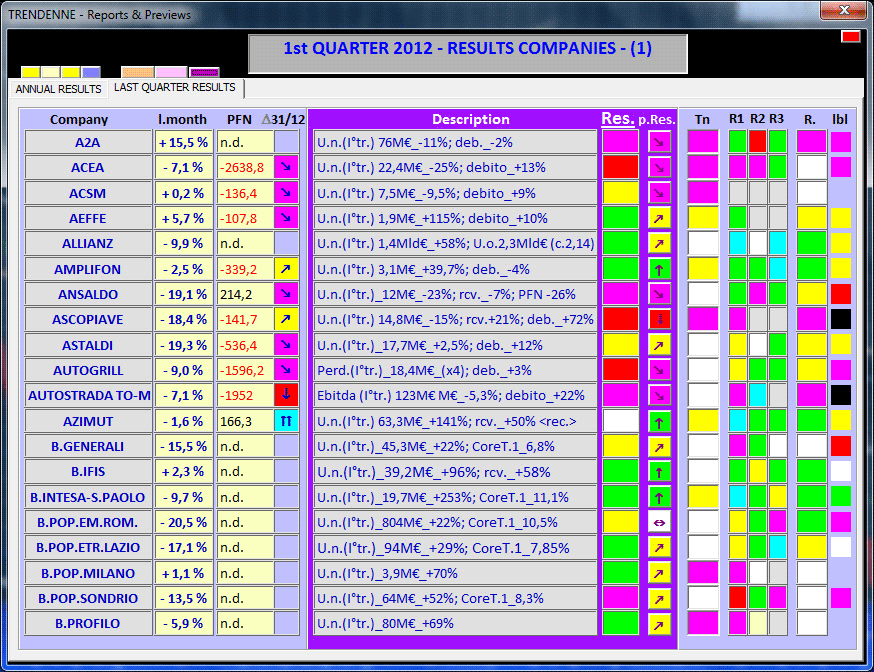This screenshot has height=672, width=874.
Task: Click ALLIANZ p.Res. yellow arrow icon
Action: (x=659, y=244)
